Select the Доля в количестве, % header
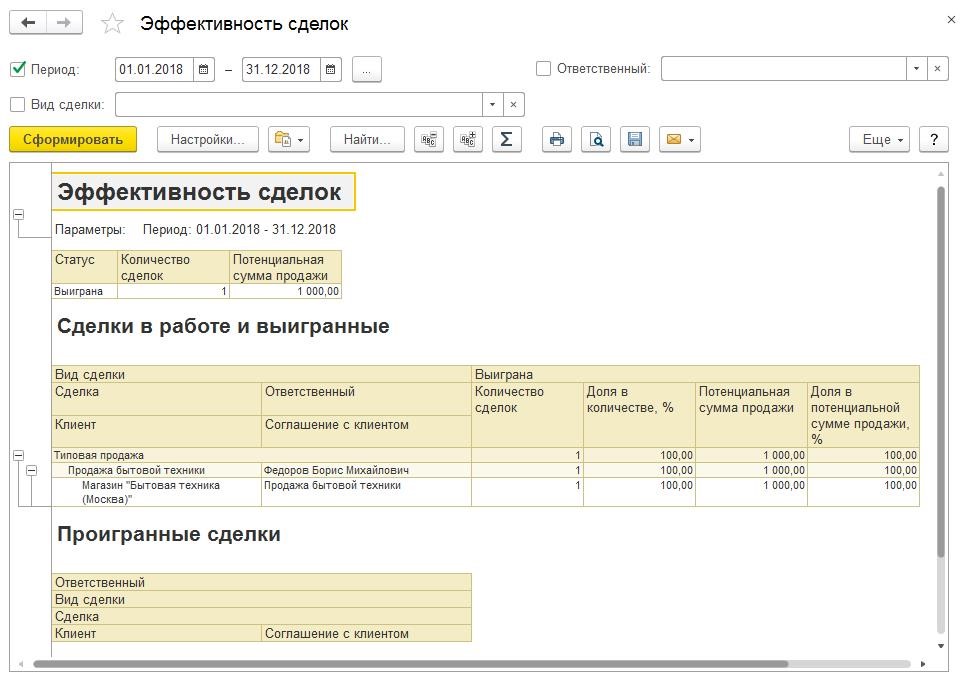The width and height of the screenshot is (964, 681). [639, 415]
